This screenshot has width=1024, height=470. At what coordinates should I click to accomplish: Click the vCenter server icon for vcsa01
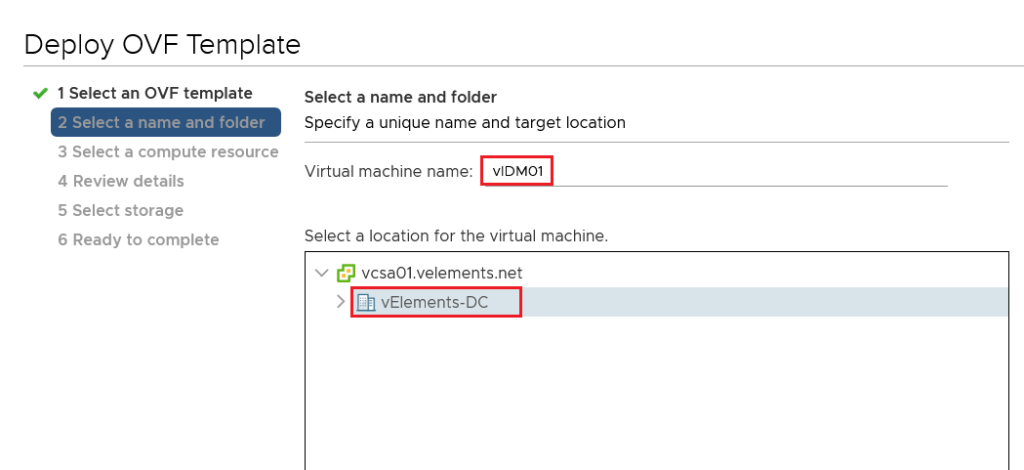346,273
